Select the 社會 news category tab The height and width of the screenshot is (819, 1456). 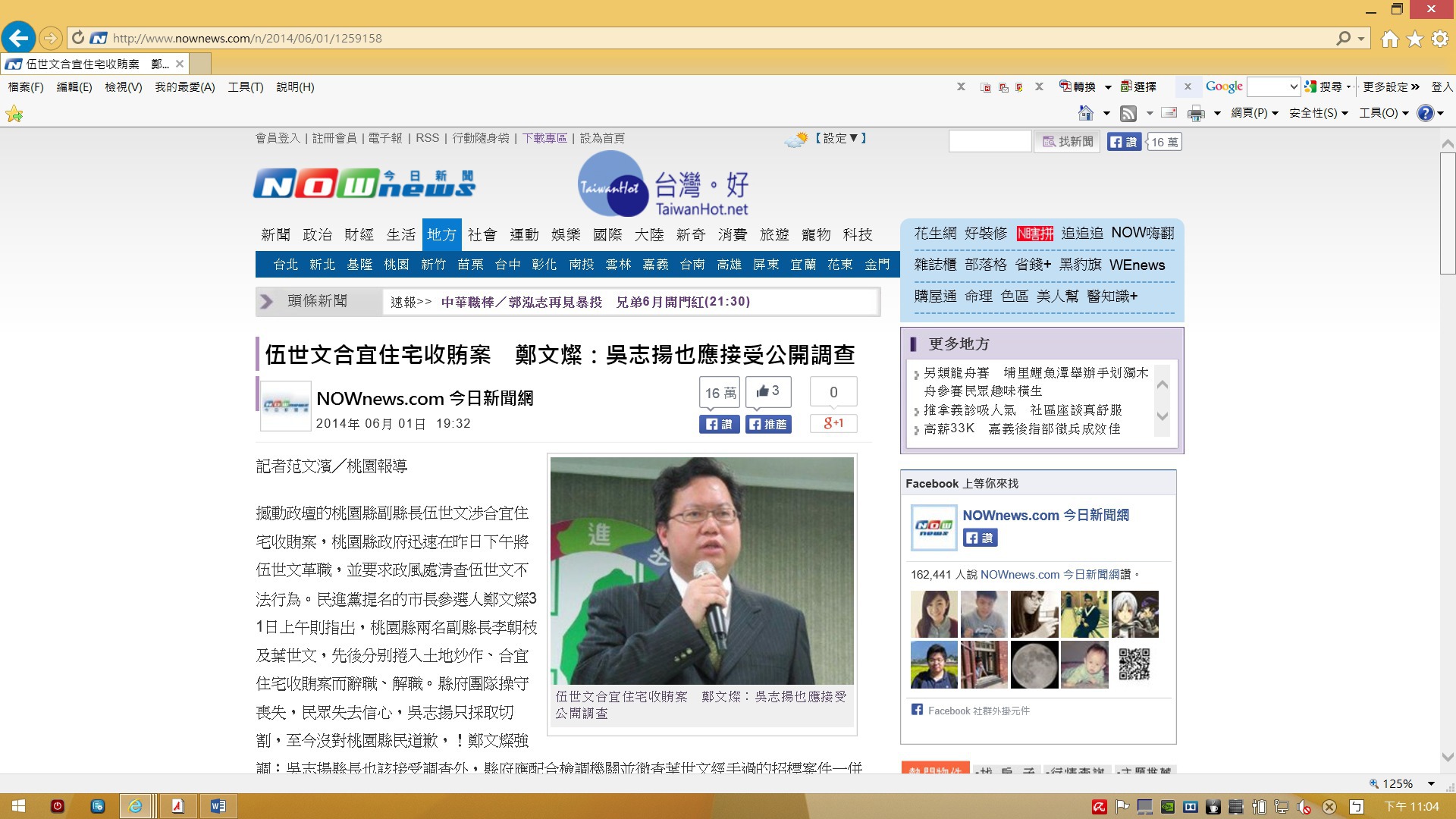482,235
